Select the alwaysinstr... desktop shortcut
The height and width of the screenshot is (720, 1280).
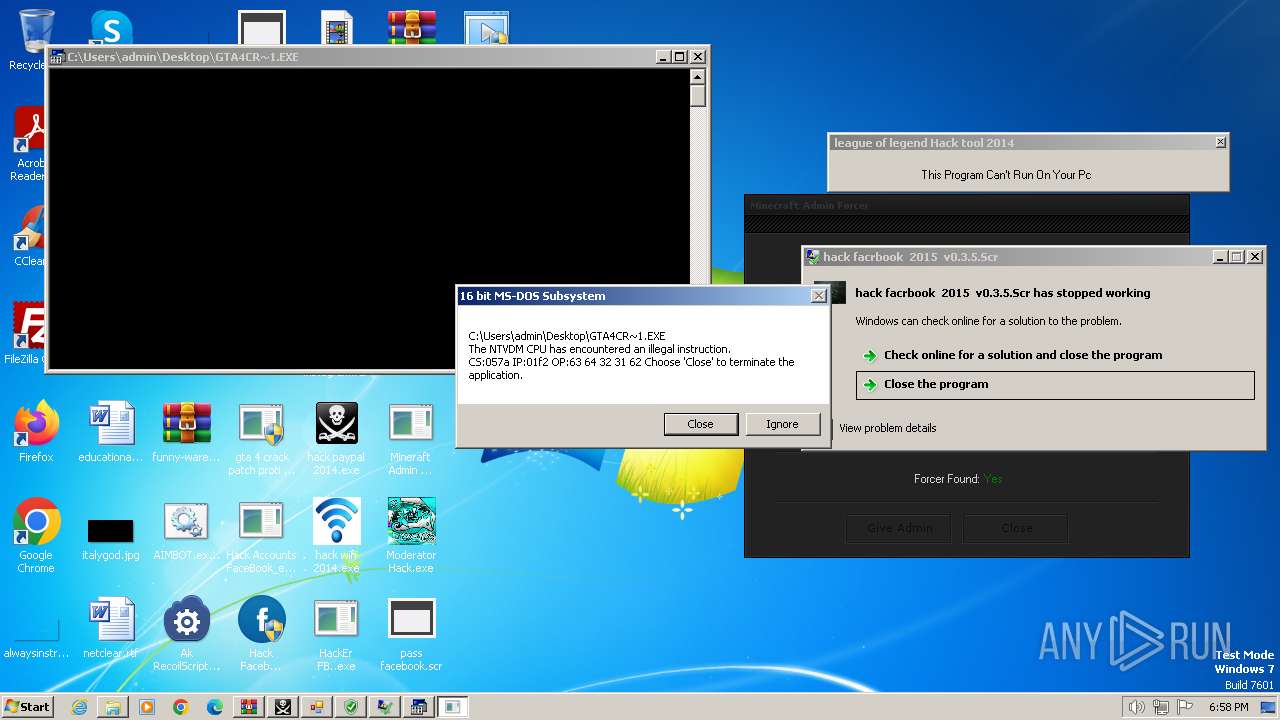[x=36, y=640]
